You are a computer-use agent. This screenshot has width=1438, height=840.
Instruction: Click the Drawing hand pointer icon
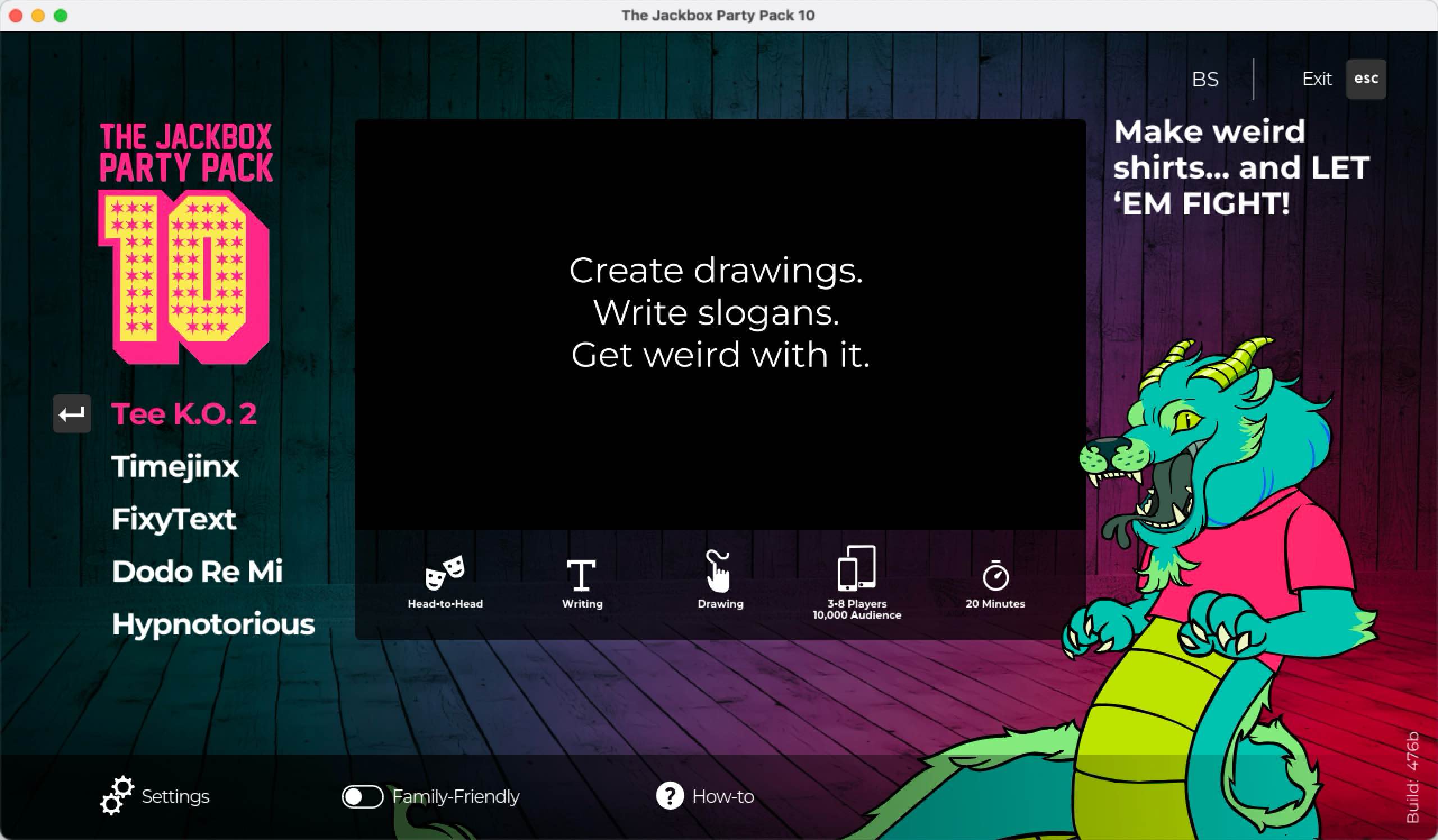(717, 572)
